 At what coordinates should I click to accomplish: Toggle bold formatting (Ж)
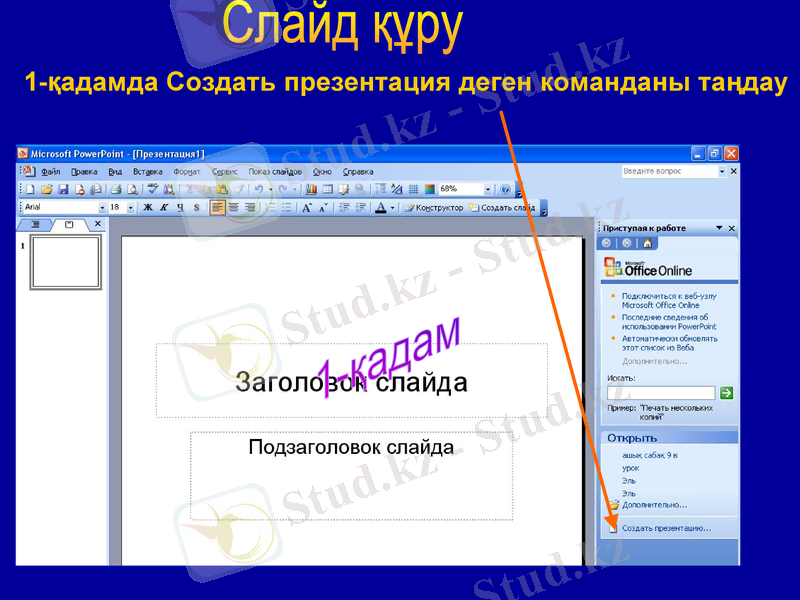[x=147, y=206]
